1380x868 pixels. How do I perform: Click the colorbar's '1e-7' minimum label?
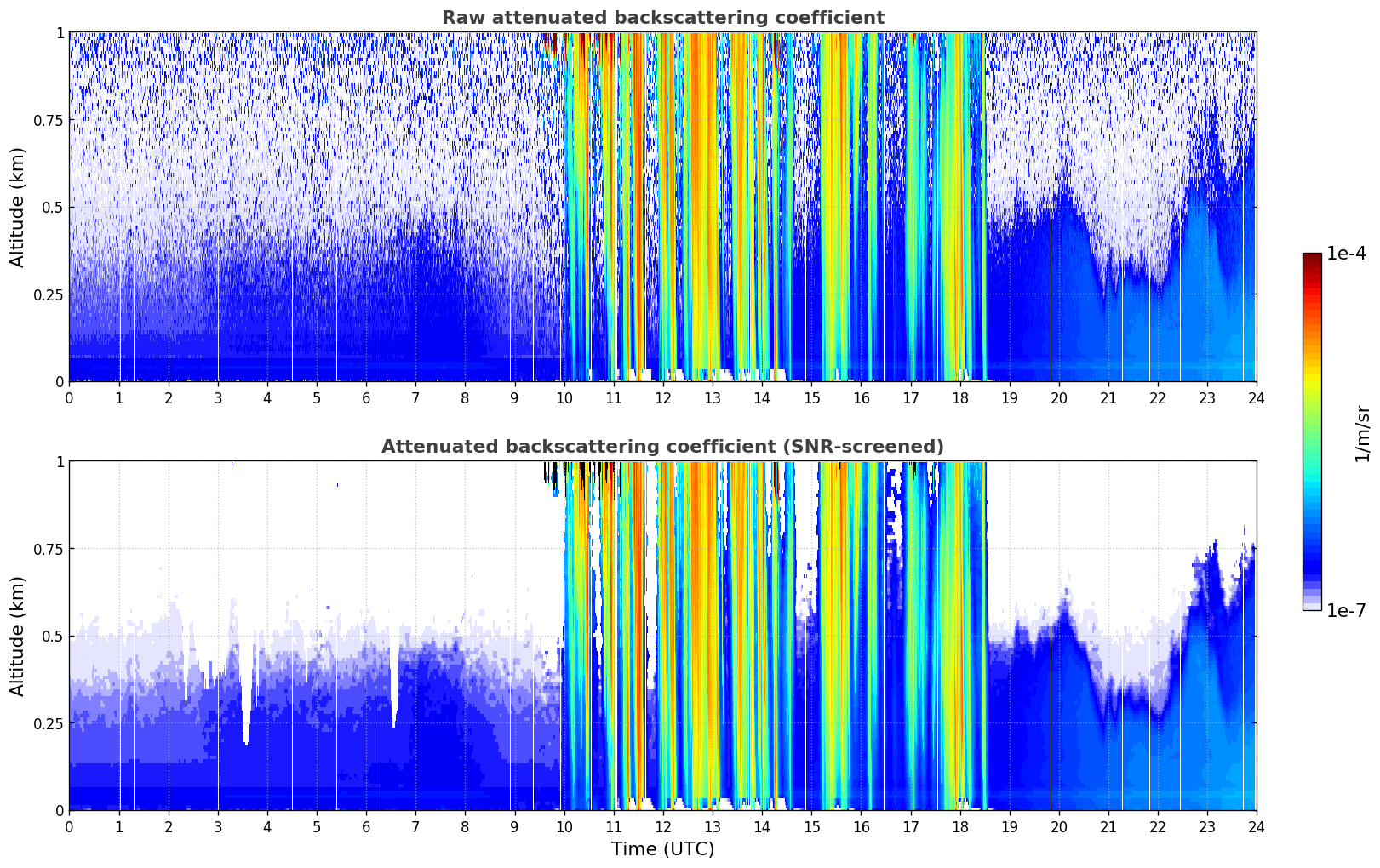pyautogui.click(x=1345, y=610)
